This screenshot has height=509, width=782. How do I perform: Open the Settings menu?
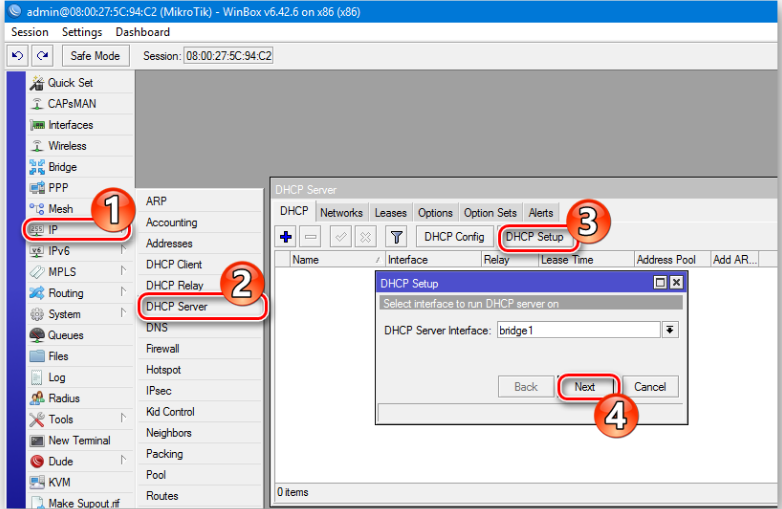point(82,32)
